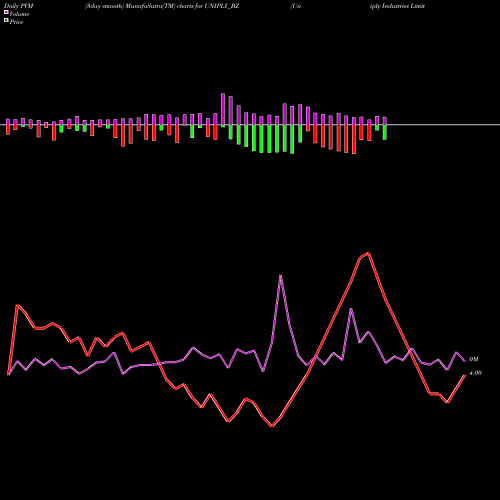Click the 4.00 price value label
500x500 pixels.
click(475, 373)
